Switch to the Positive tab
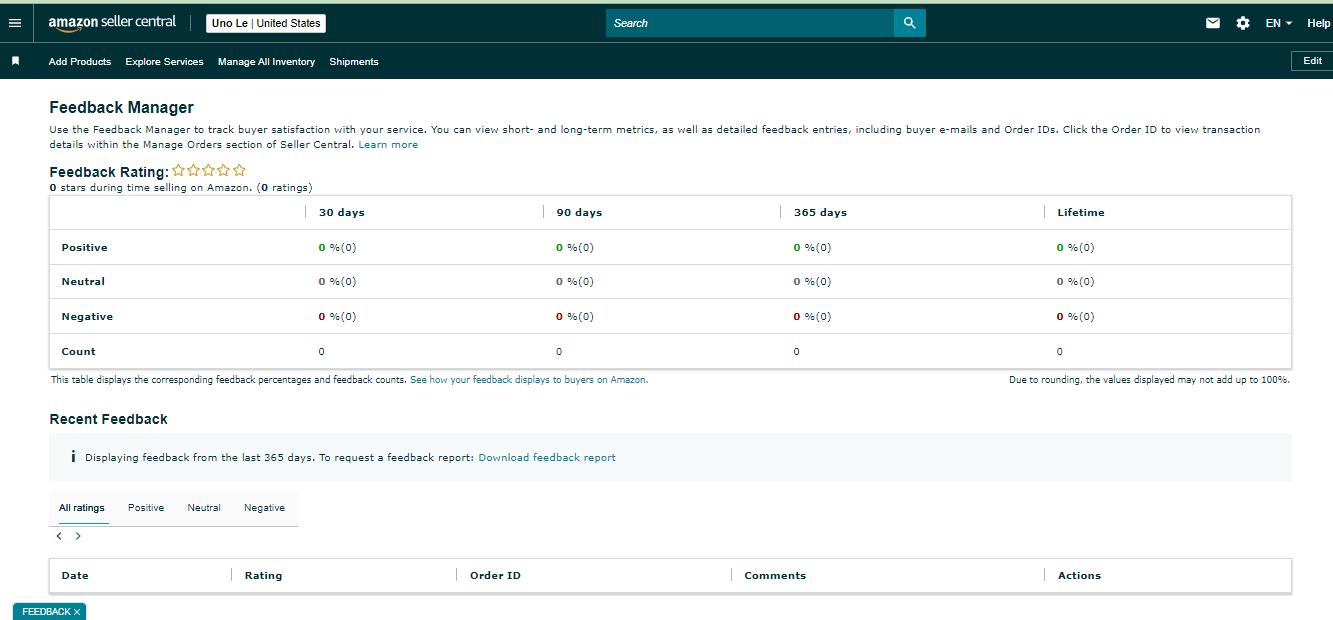The width and height of the screenshot is (1333, 620). (x=146, y=508)
